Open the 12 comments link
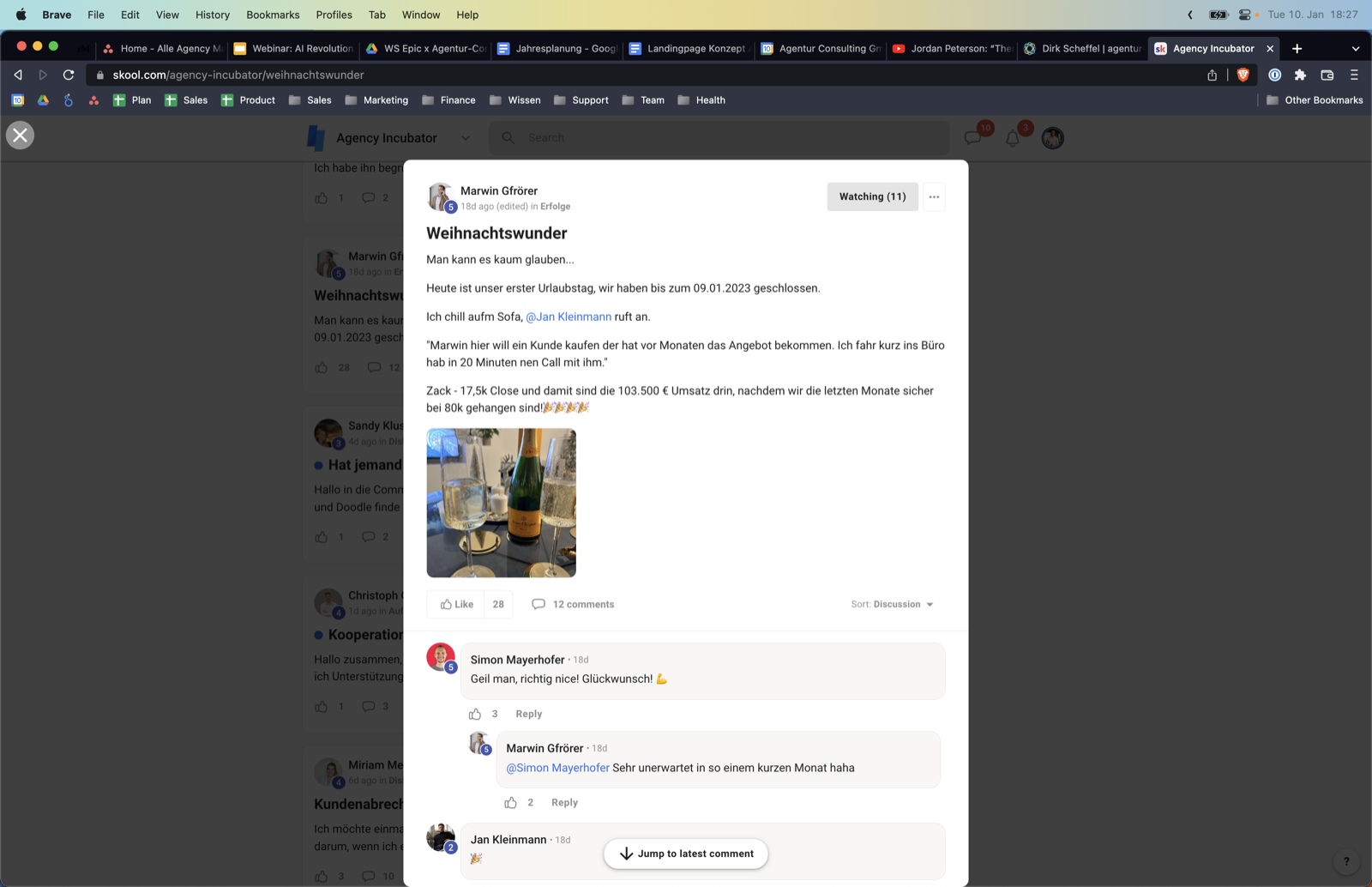1372x887 pixels. (573, 604)
